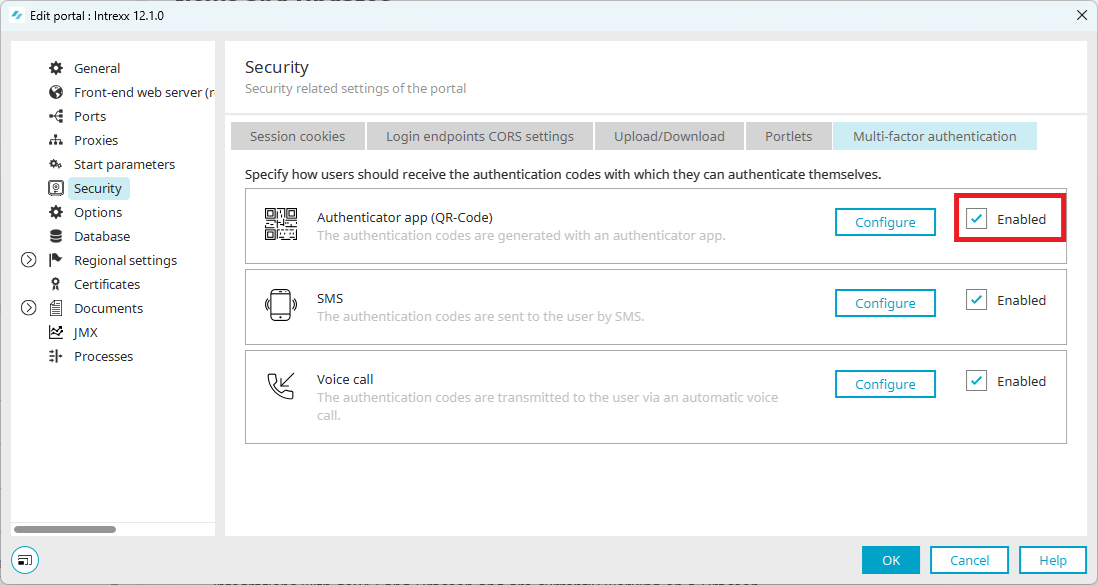1098x585 pixels.
Task: Click the Proxies hierarchy icon
Action: point(56,140)
